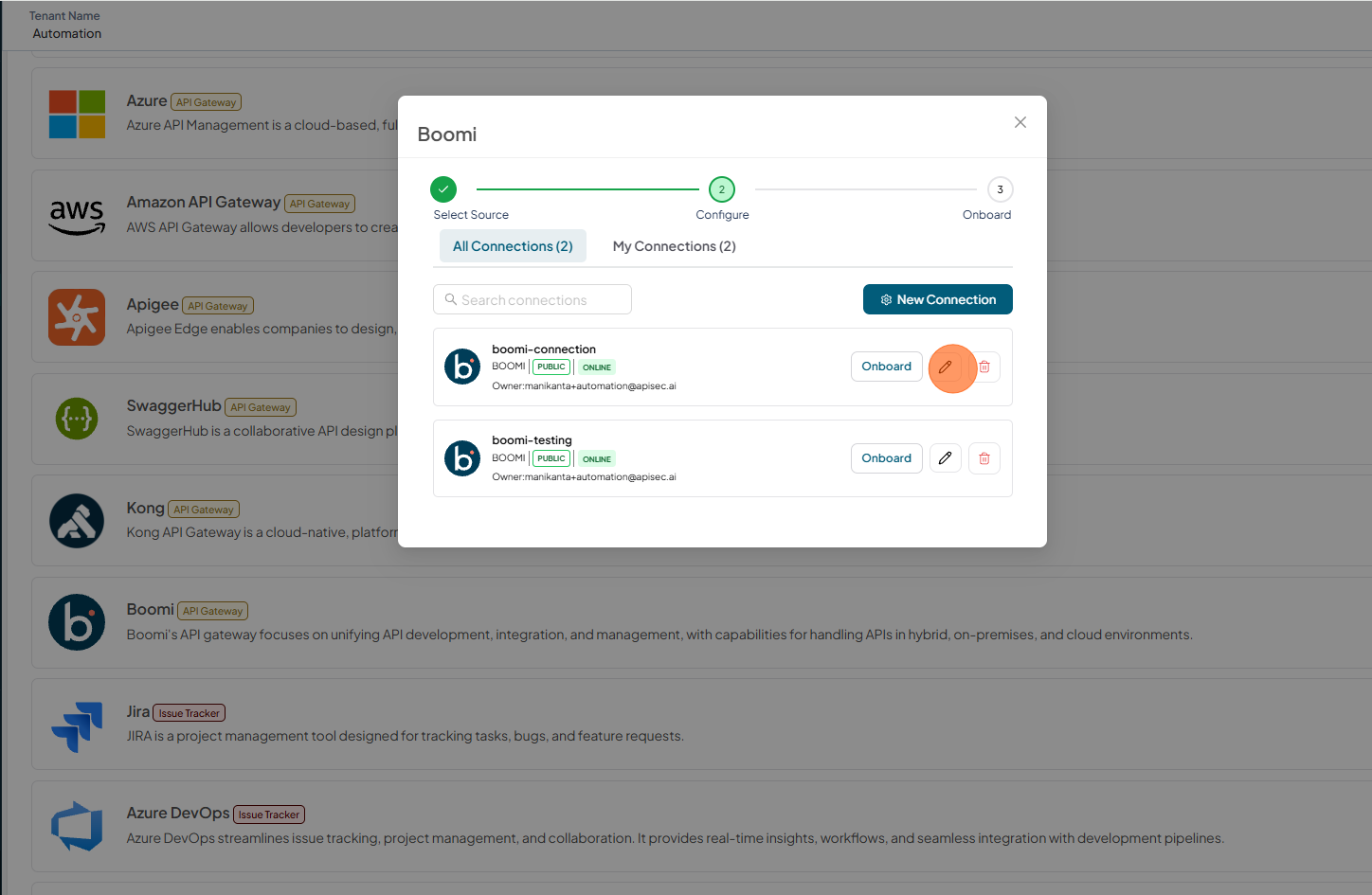Click the Select Source step label
The image size is (1372, 895).
[x=471, y=215]
